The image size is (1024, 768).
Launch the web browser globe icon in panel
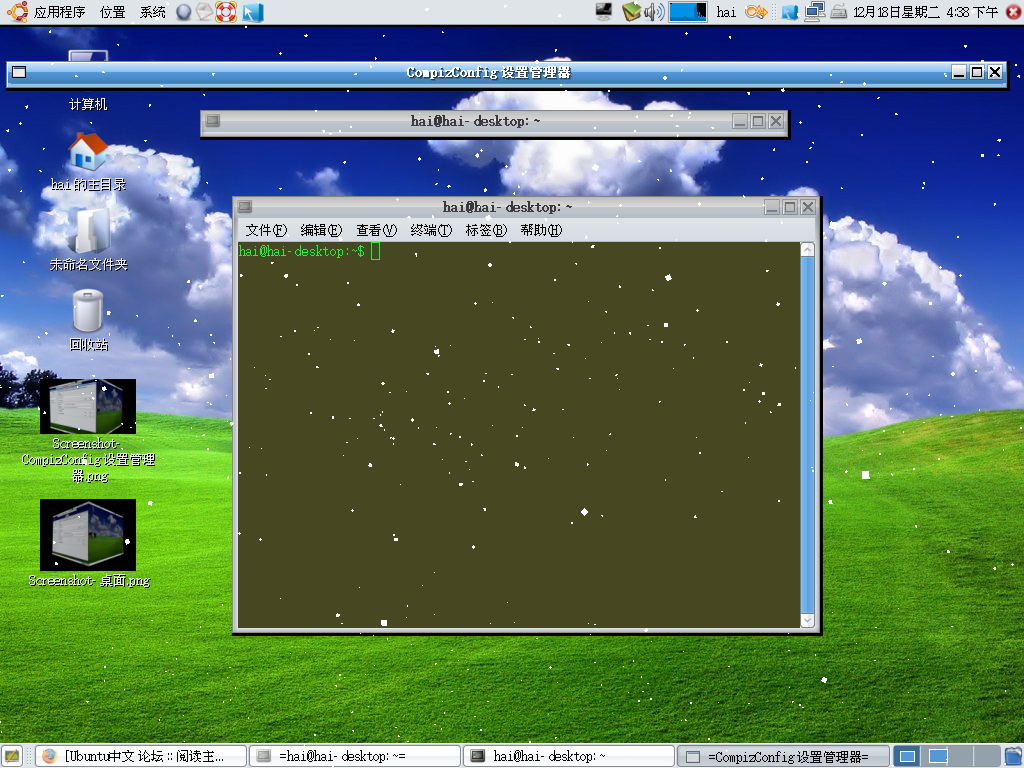click(184, 12)
